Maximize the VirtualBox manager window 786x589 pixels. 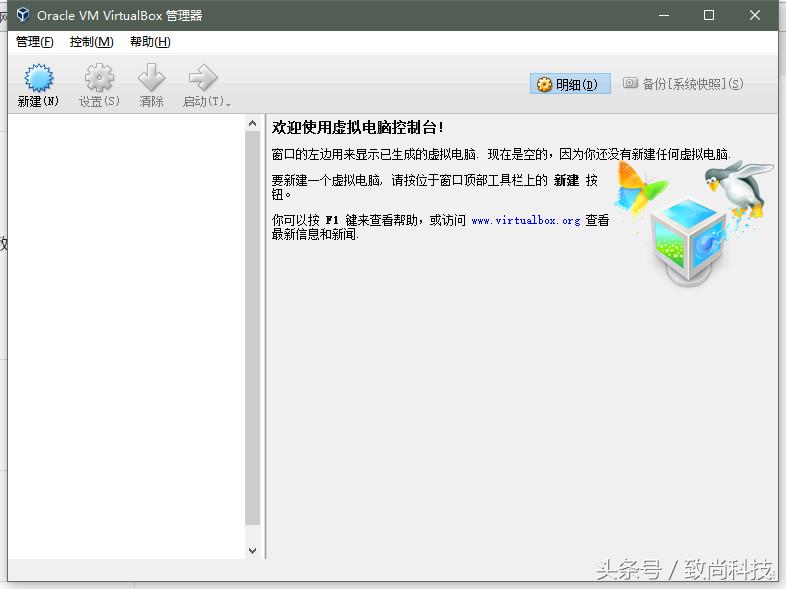coord(709,15)
